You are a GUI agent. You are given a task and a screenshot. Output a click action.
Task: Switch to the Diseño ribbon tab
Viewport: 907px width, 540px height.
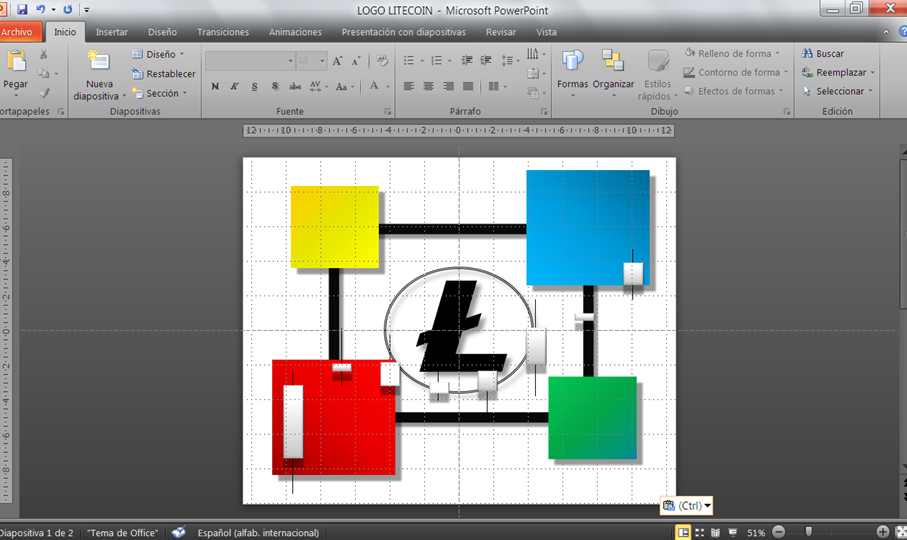[x=163, y=32]
